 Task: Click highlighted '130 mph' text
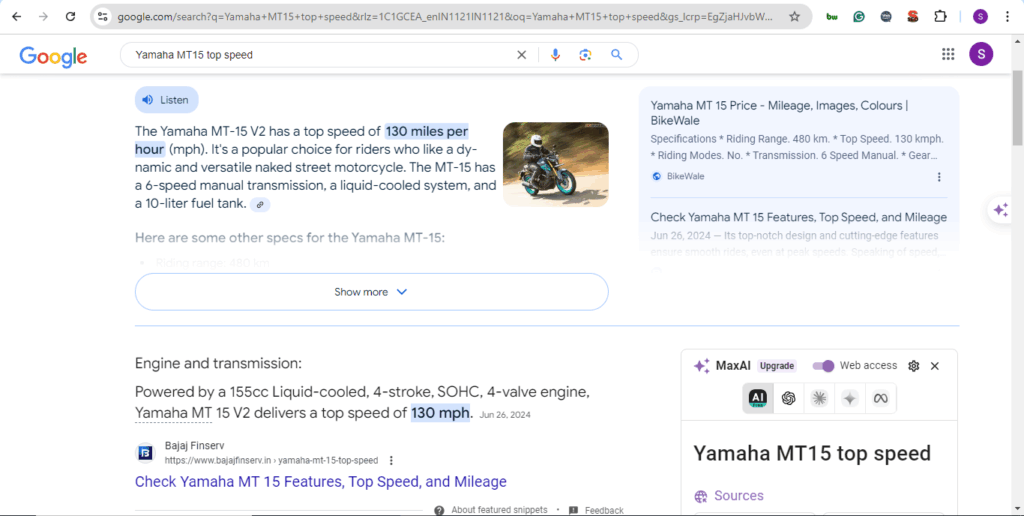pyautogui.click(x=440, y=413)
